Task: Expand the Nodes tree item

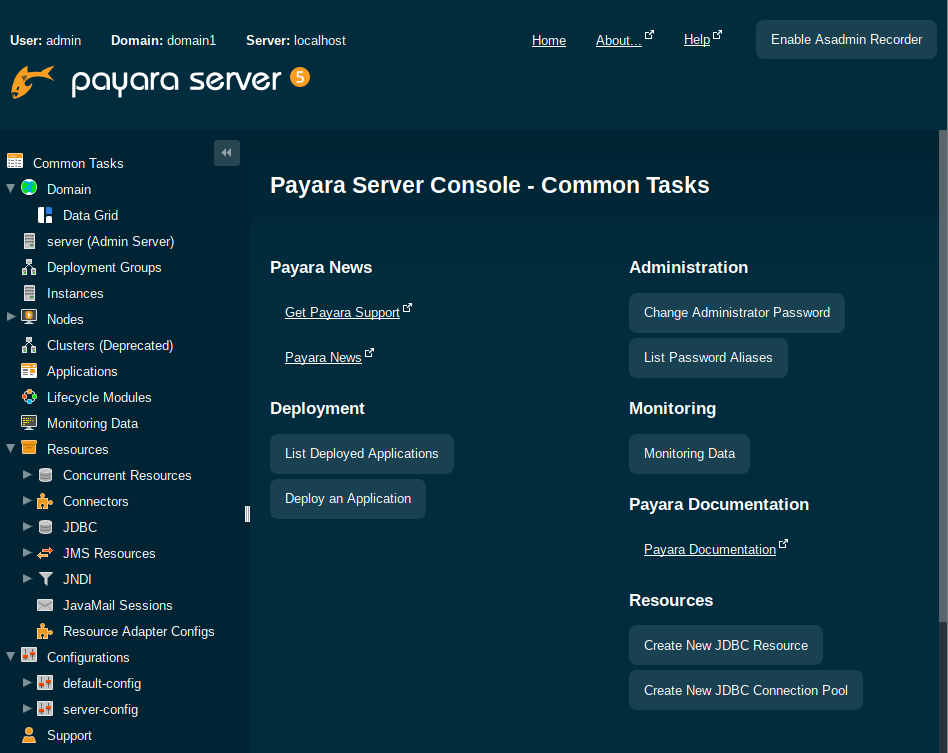Action: click(11, 318)
